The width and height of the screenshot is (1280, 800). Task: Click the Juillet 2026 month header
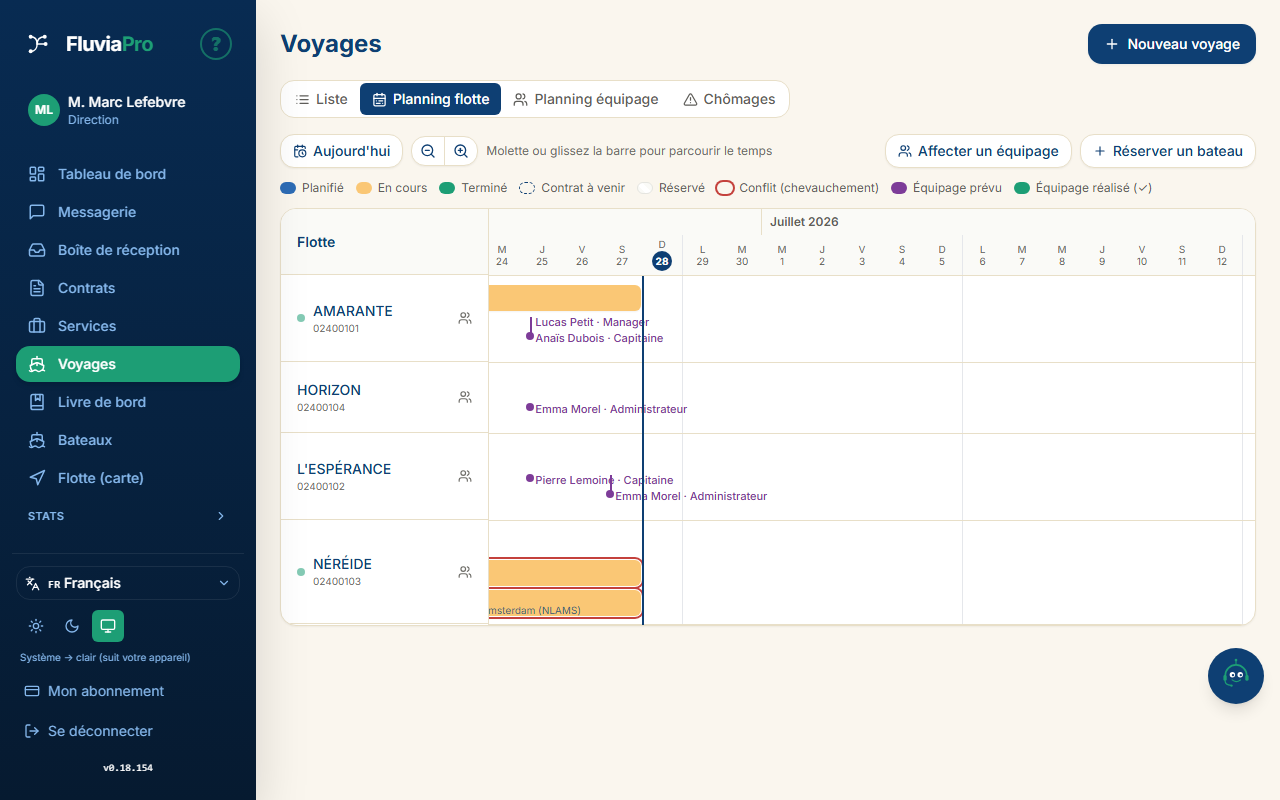click(x=804, y=222)
